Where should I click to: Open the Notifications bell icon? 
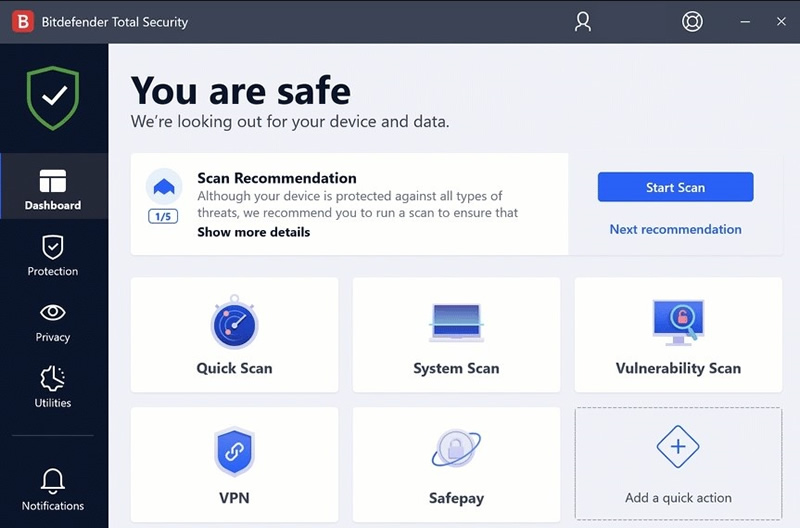click(53, 482)
